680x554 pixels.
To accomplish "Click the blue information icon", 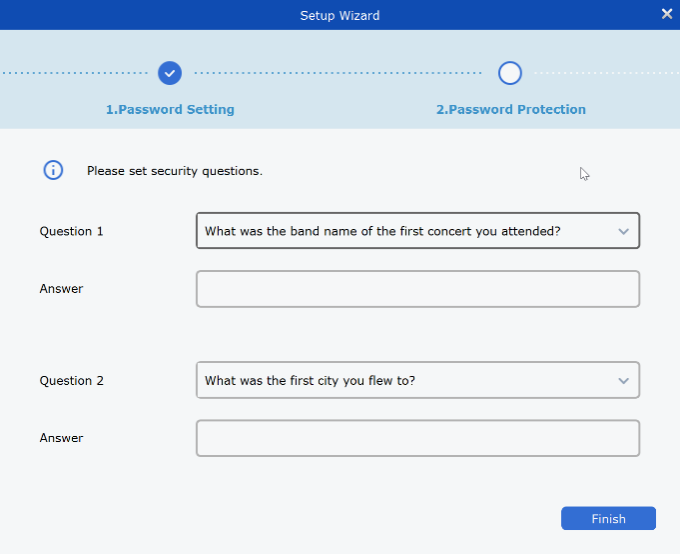I will 53,170.
